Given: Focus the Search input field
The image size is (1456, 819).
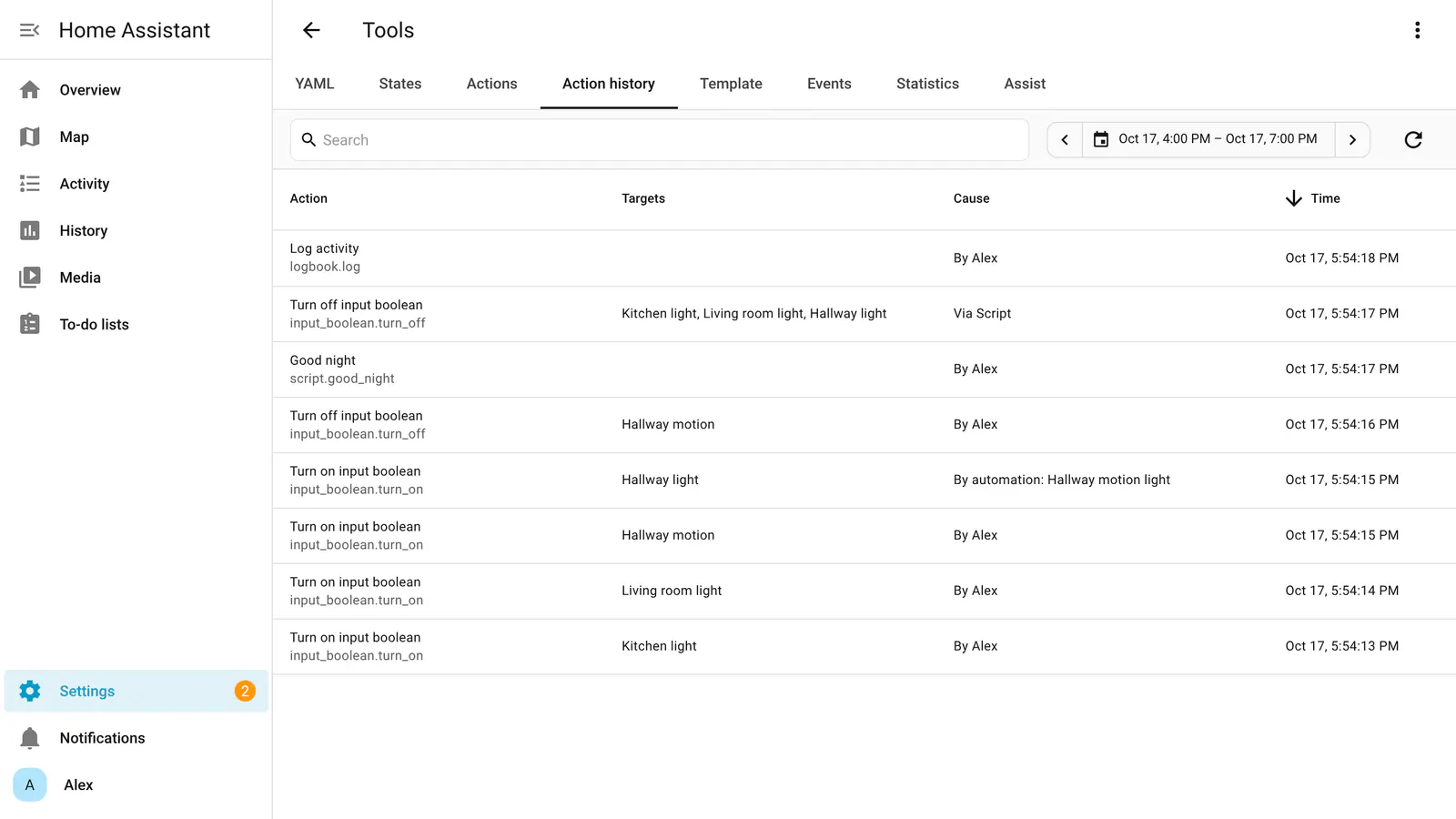Looking at the screenshot, I should 660,140.
